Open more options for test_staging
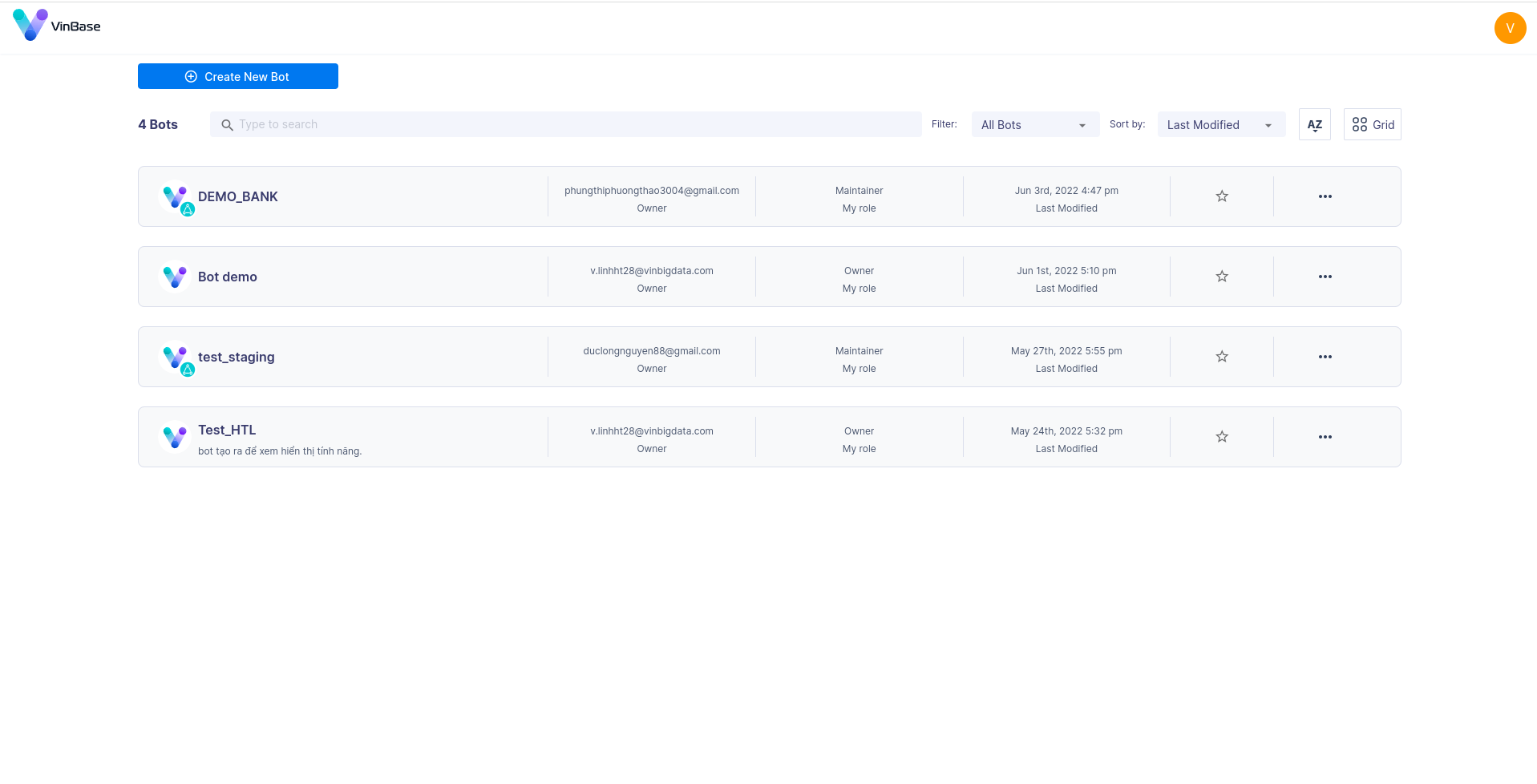 tap(1325, 357)
